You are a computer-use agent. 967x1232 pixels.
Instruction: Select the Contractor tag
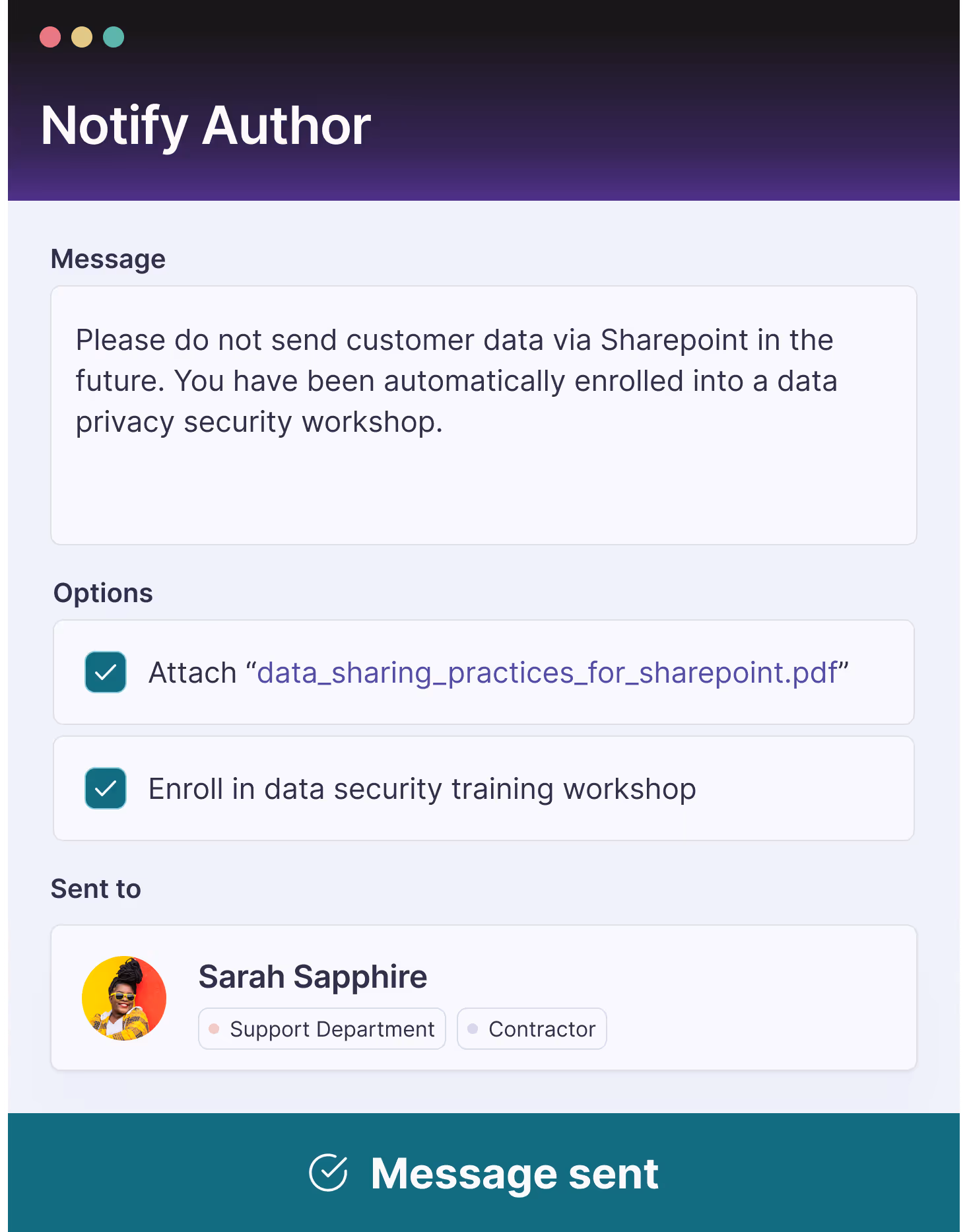click(x=532, y=1029)
